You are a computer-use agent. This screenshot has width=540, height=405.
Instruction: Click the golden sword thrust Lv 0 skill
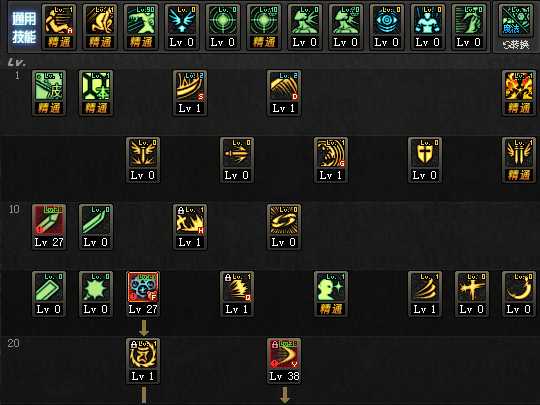click(x=237, y=160)
